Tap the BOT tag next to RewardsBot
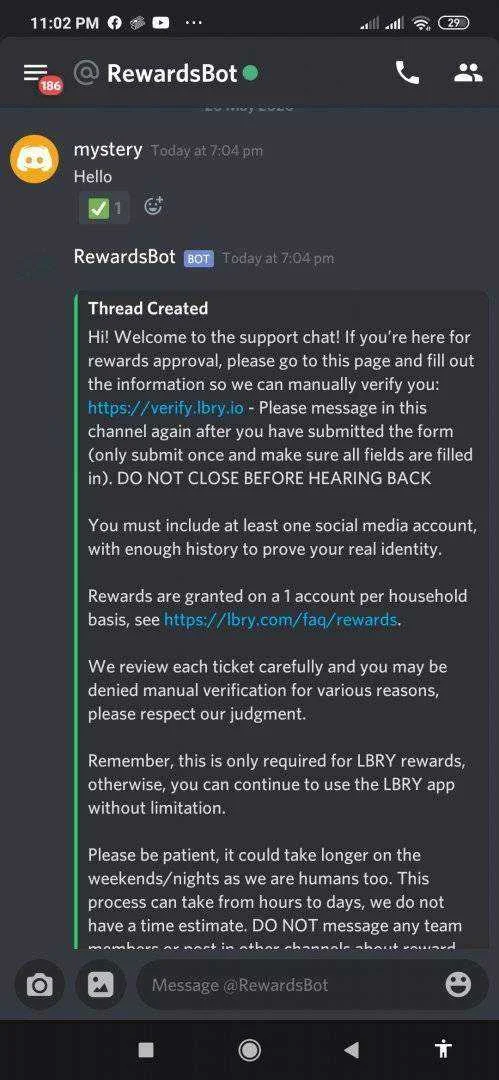 198,259
